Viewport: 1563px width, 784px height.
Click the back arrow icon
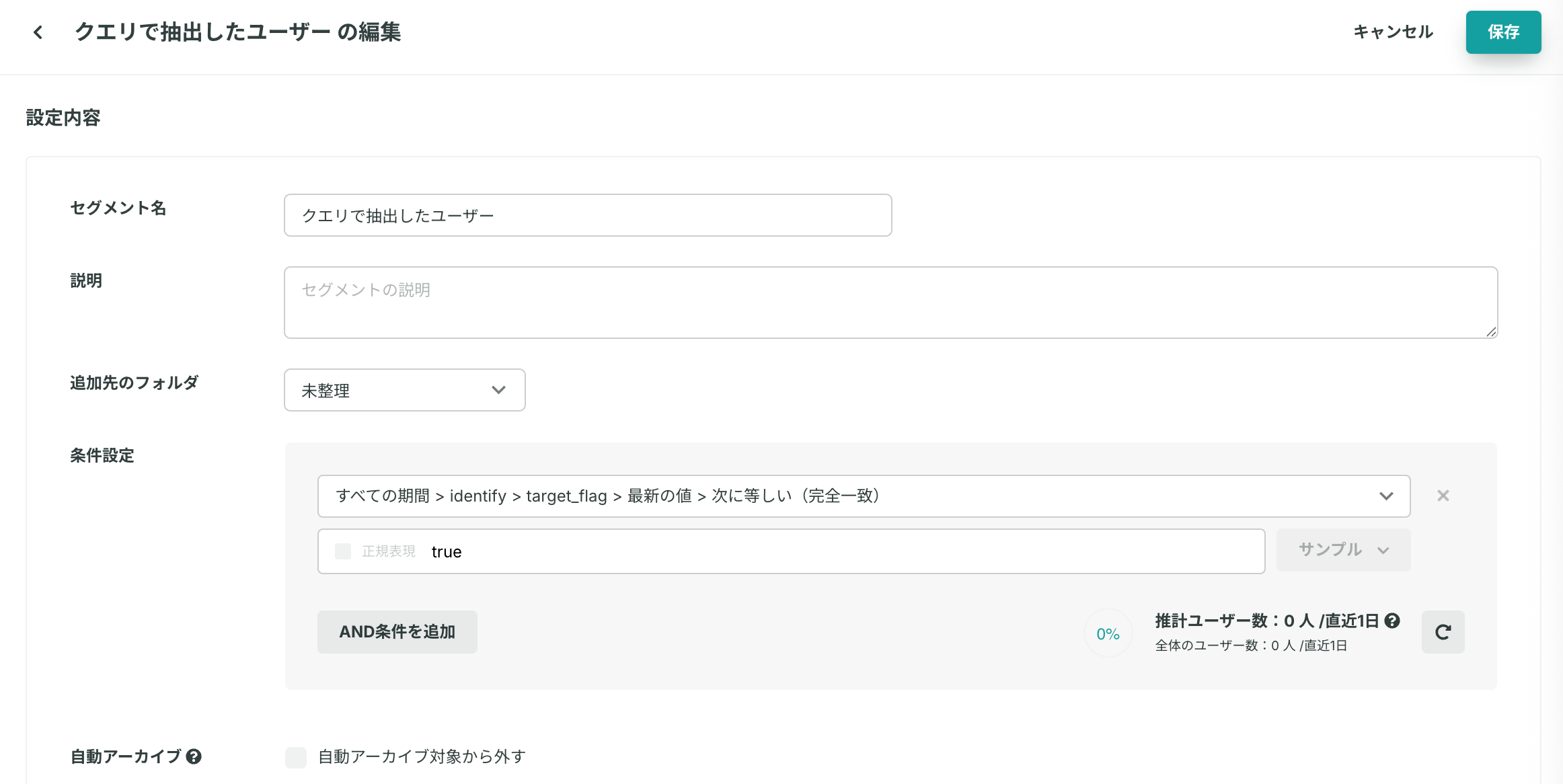38,32
